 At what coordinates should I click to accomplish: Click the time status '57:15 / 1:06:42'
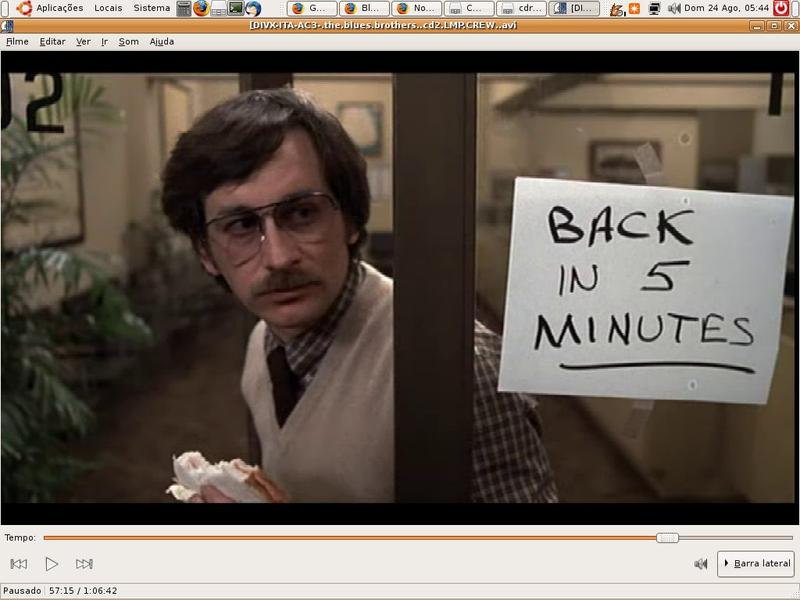(x=83, y=591)
